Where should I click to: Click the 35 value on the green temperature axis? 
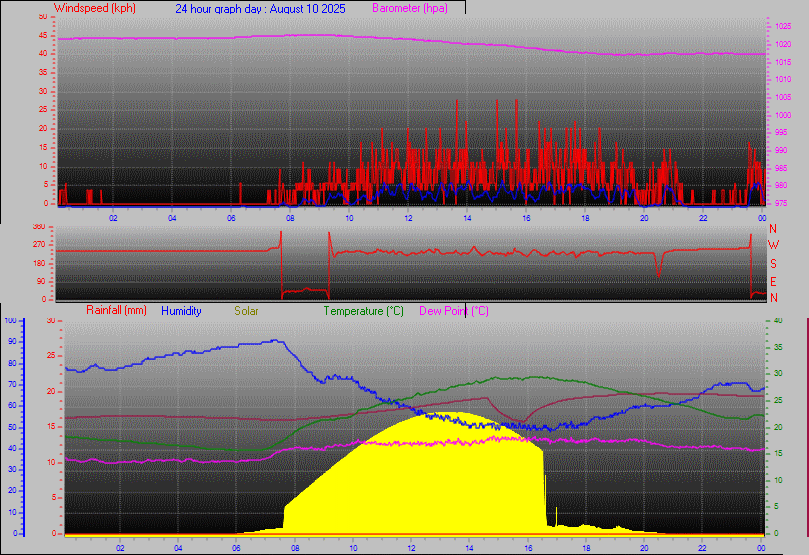pyautogui.click(x=778, y=347)
